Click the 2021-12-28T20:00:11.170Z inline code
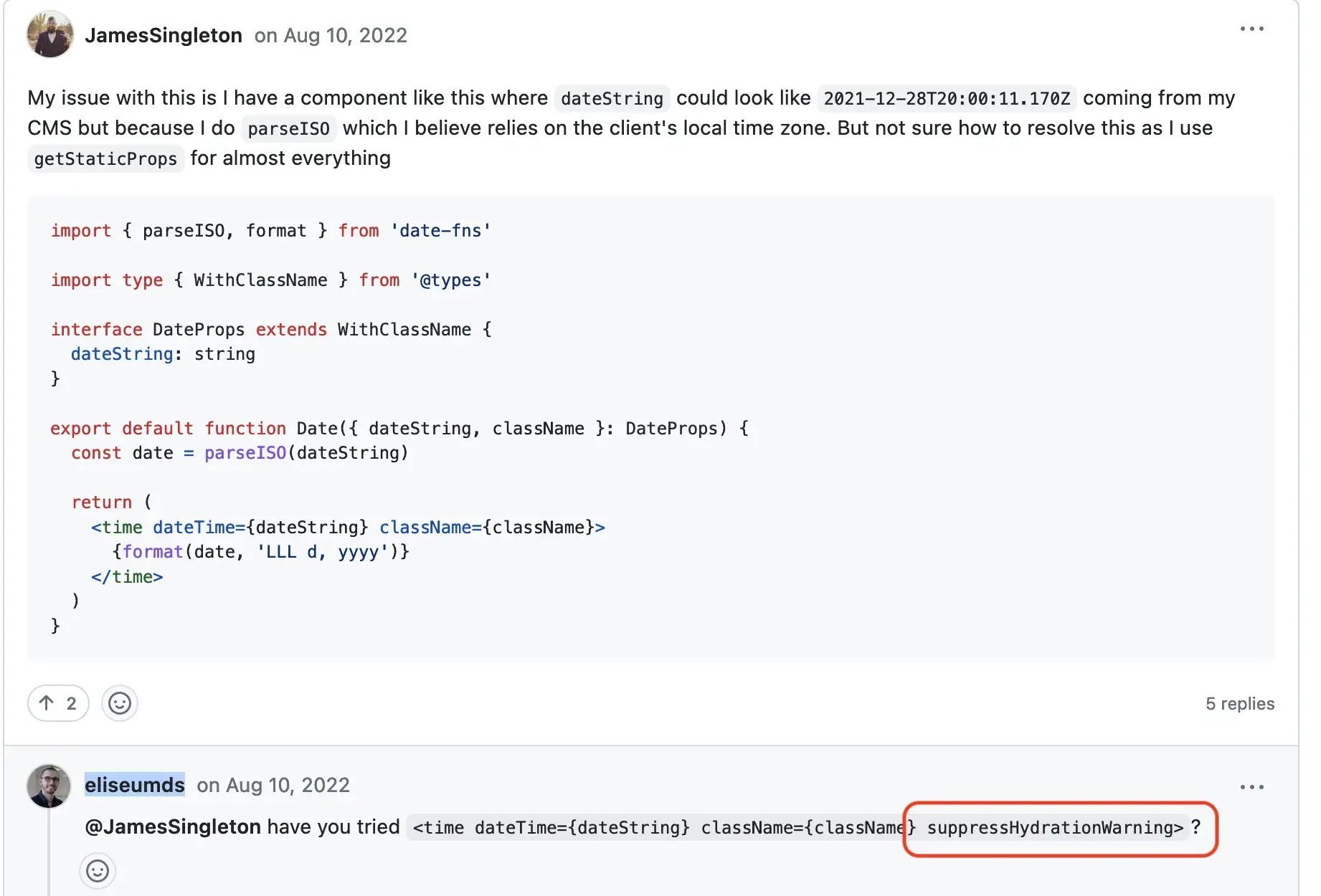Image resolution: width=1321 pixels, height=896 pixels. point(946,98)
